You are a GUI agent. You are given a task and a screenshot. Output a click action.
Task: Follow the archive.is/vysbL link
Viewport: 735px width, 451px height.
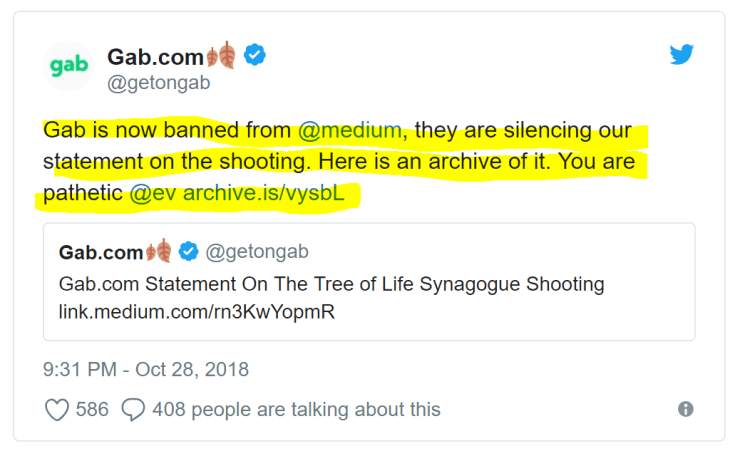[x=264, y=194]
